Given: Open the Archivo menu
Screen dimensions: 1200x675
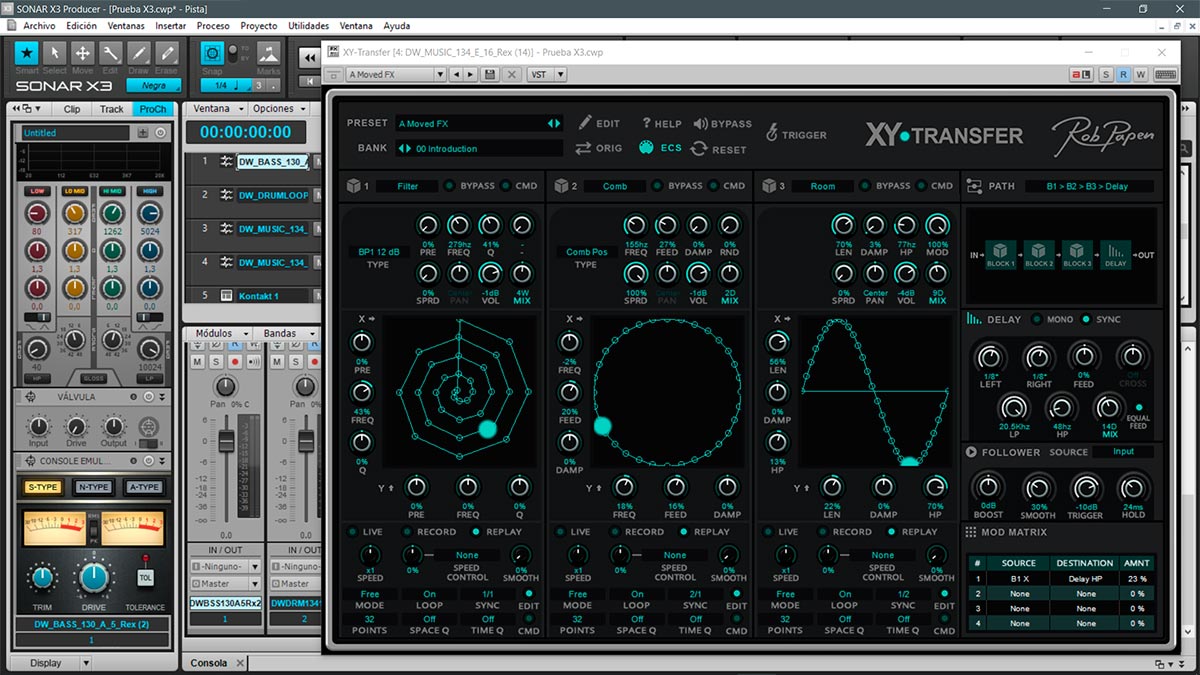Looking at the screenshot, I should click(39, 26).
